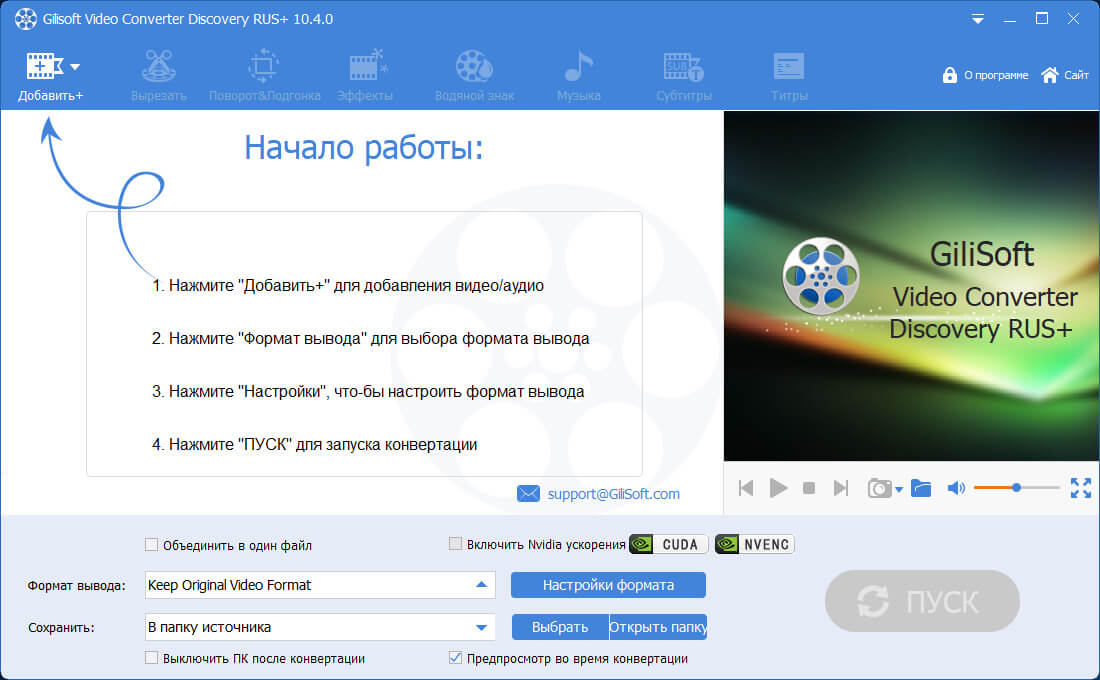Minimize the Gilisoft Video Converter window
Image resolution: width=1100 pixels, height=680 pixels.
(x=1010, y=20)
